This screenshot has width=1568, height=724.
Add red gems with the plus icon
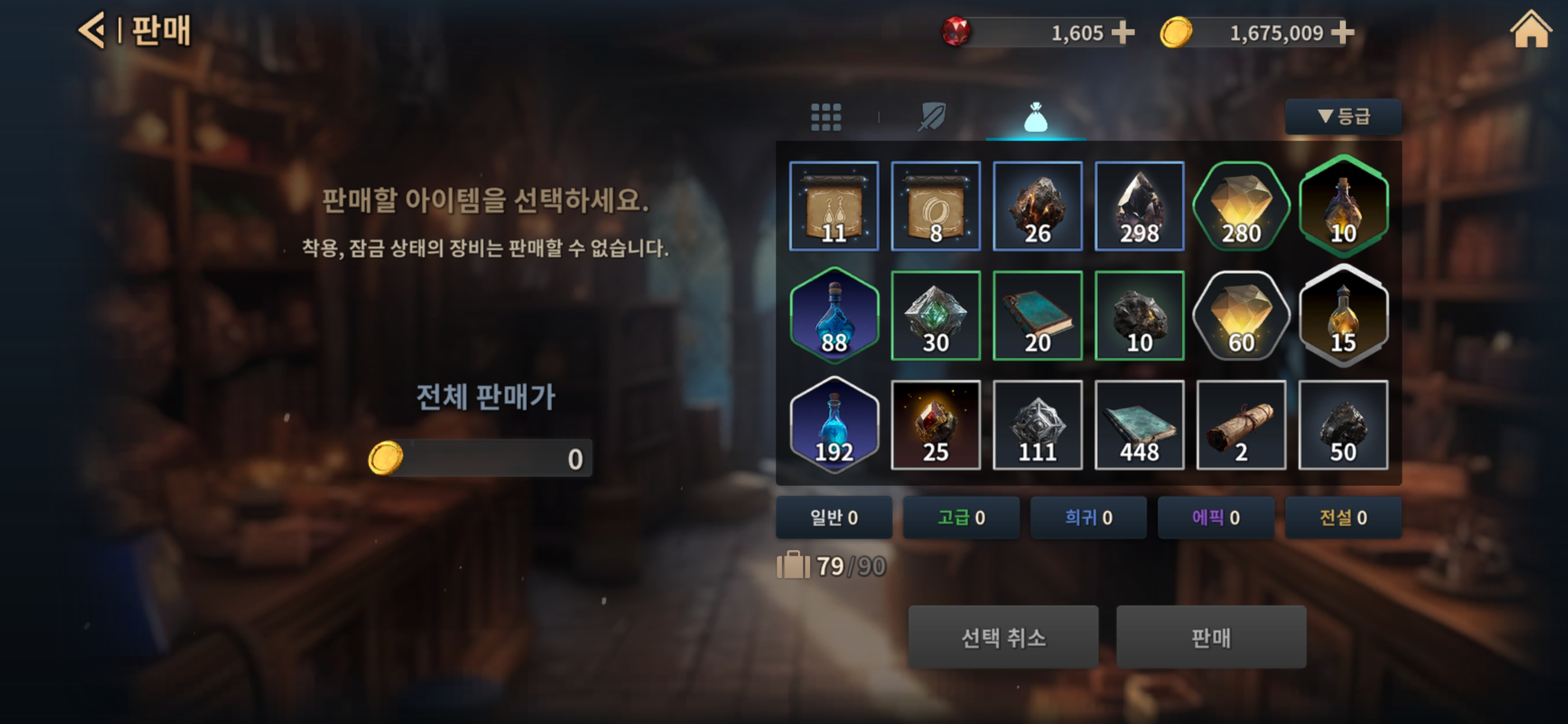point(1123,32)
